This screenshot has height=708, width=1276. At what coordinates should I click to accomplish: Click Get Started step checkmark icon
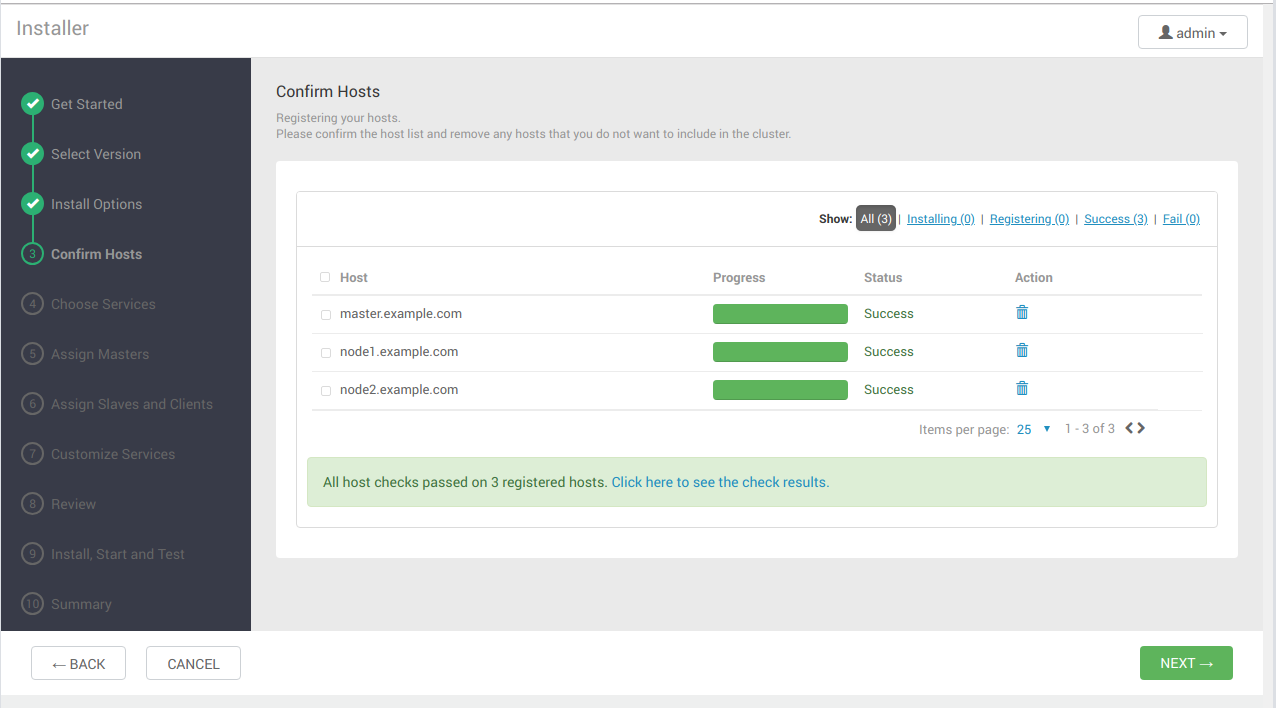pyautogui.click(x=32, y=104)
